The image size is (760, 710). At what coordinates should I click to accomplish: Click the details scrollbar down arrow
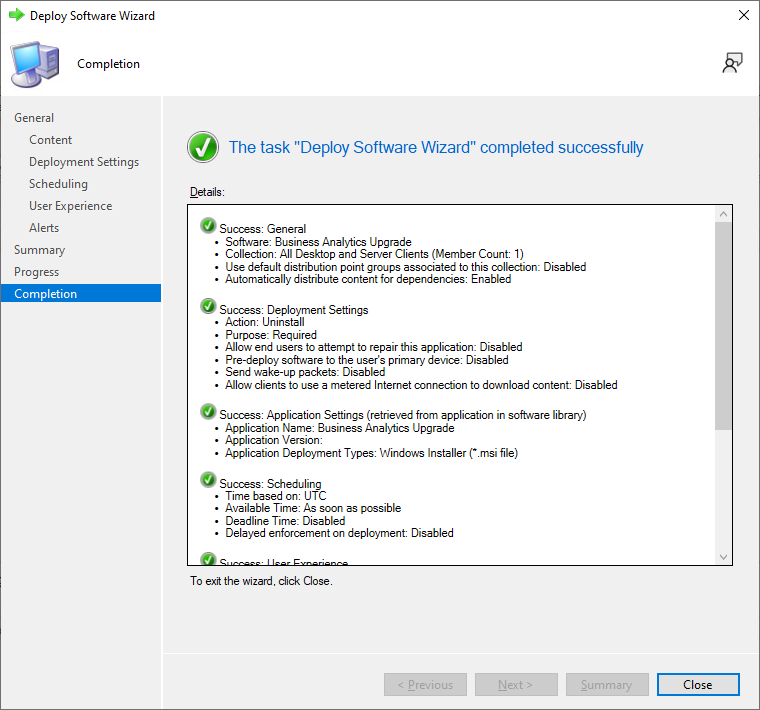click(x=723, y=557)
